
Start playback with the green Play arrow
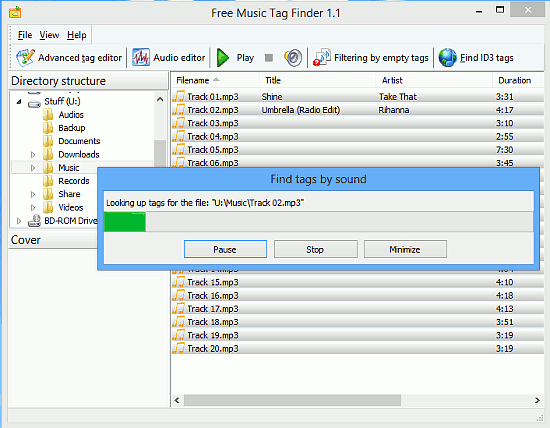223,58
